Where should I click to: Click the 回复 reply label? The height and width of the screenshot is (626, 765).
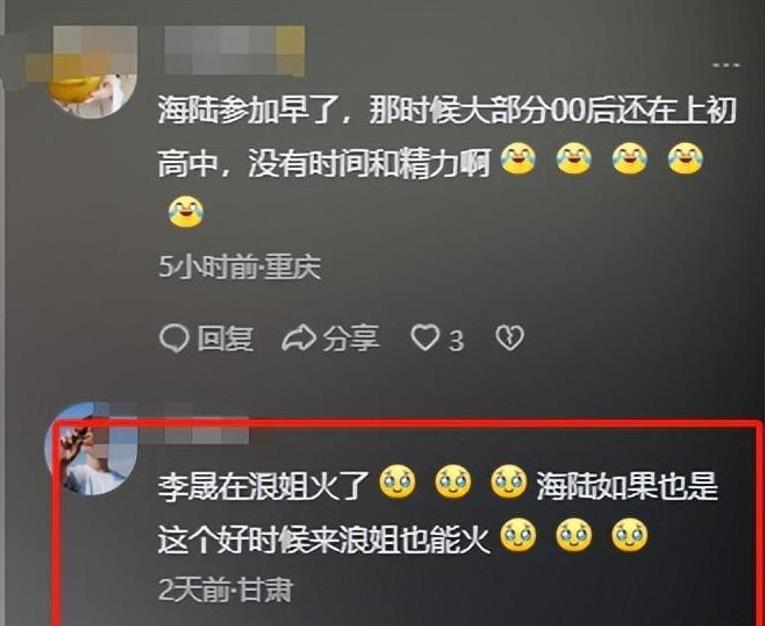pyautogui.click(x=225, y=338)
